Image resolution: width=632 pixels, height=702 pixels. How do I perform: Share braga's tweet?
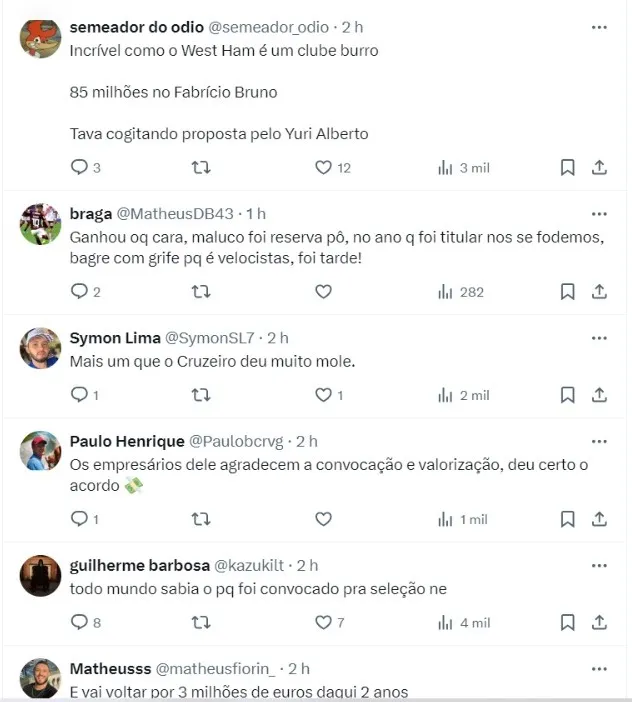tap(599, 292)
